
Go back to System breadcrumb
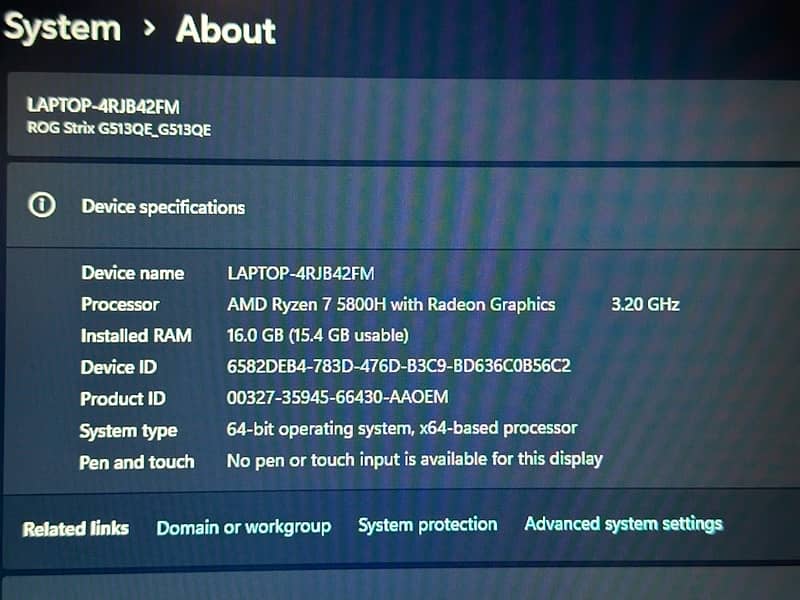click(x=62, y=28)
